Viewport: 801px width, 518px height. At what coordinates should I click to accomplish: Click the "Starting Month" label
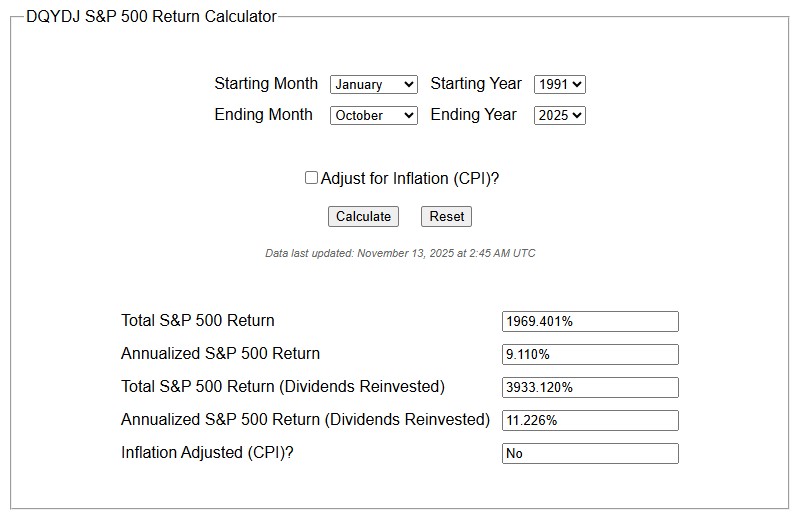point(266,84)
